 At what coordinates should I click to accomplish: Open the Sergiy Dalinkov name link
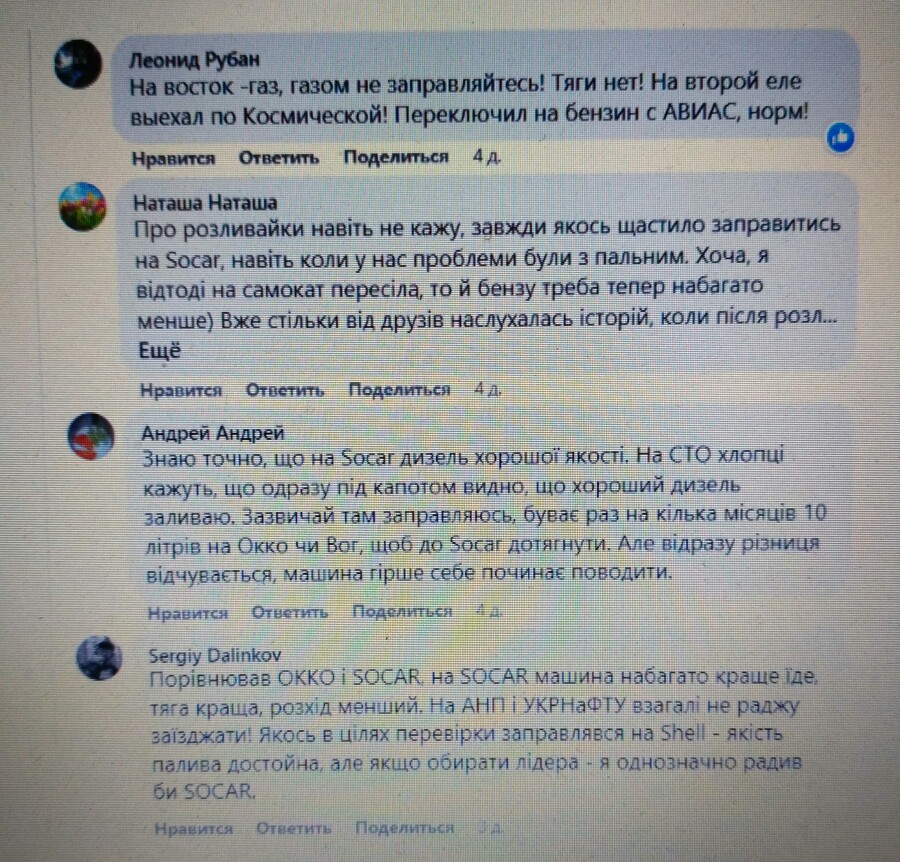coord(215,655)
